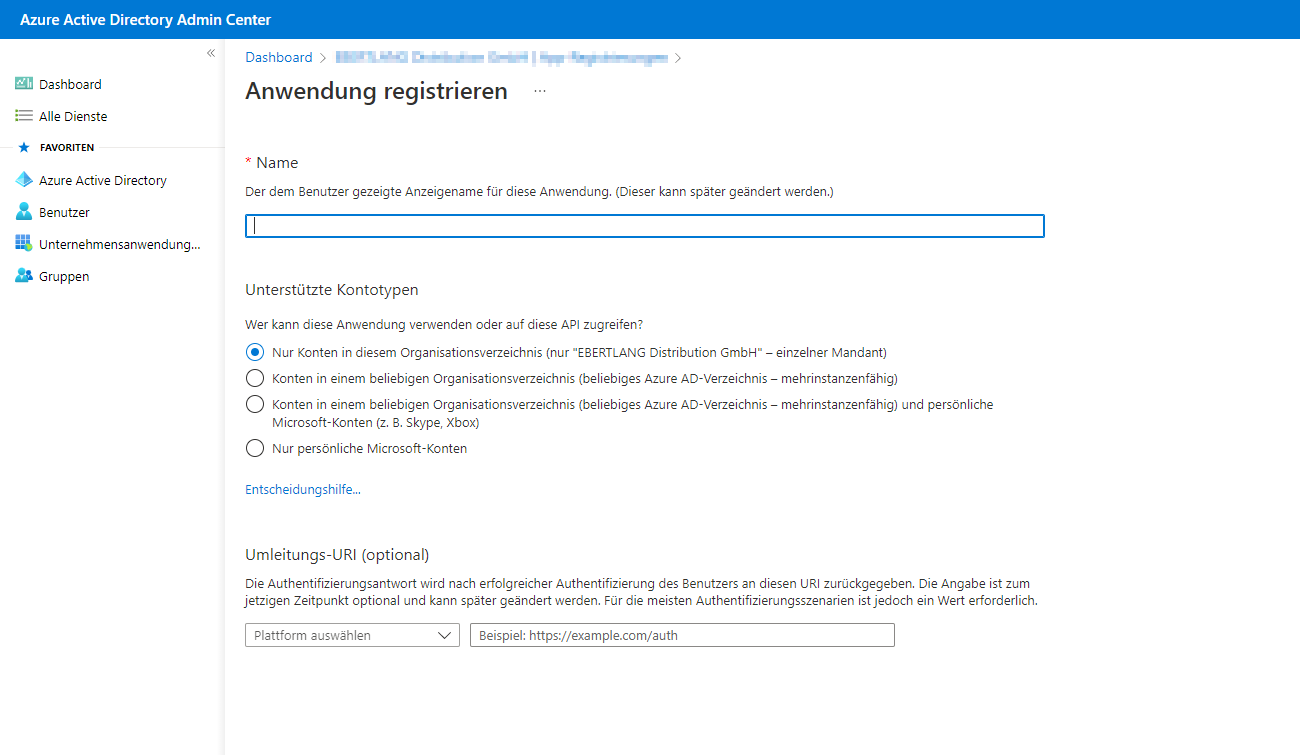Click the Alle Dienste list icon
The height and width of the screenshot is (755, 1300).
point(24,116)
